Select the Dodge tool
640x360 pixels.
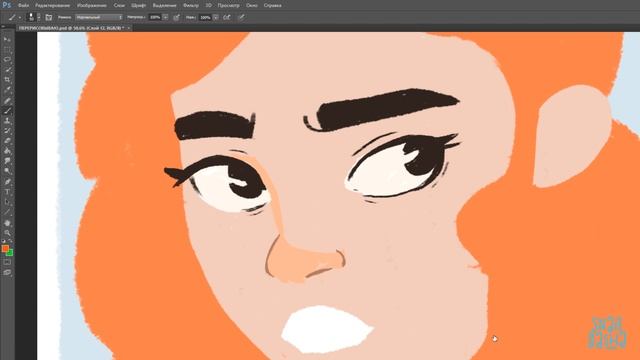[x=7, y=171]
